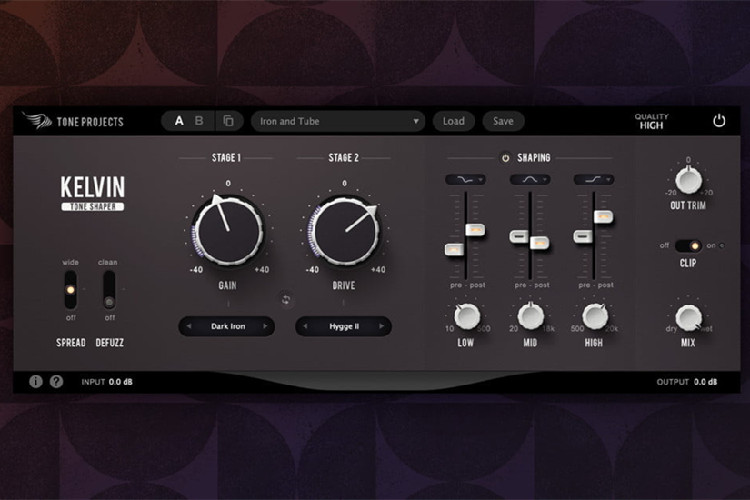Click the High band pre fader handle

[x=583, y=236]
